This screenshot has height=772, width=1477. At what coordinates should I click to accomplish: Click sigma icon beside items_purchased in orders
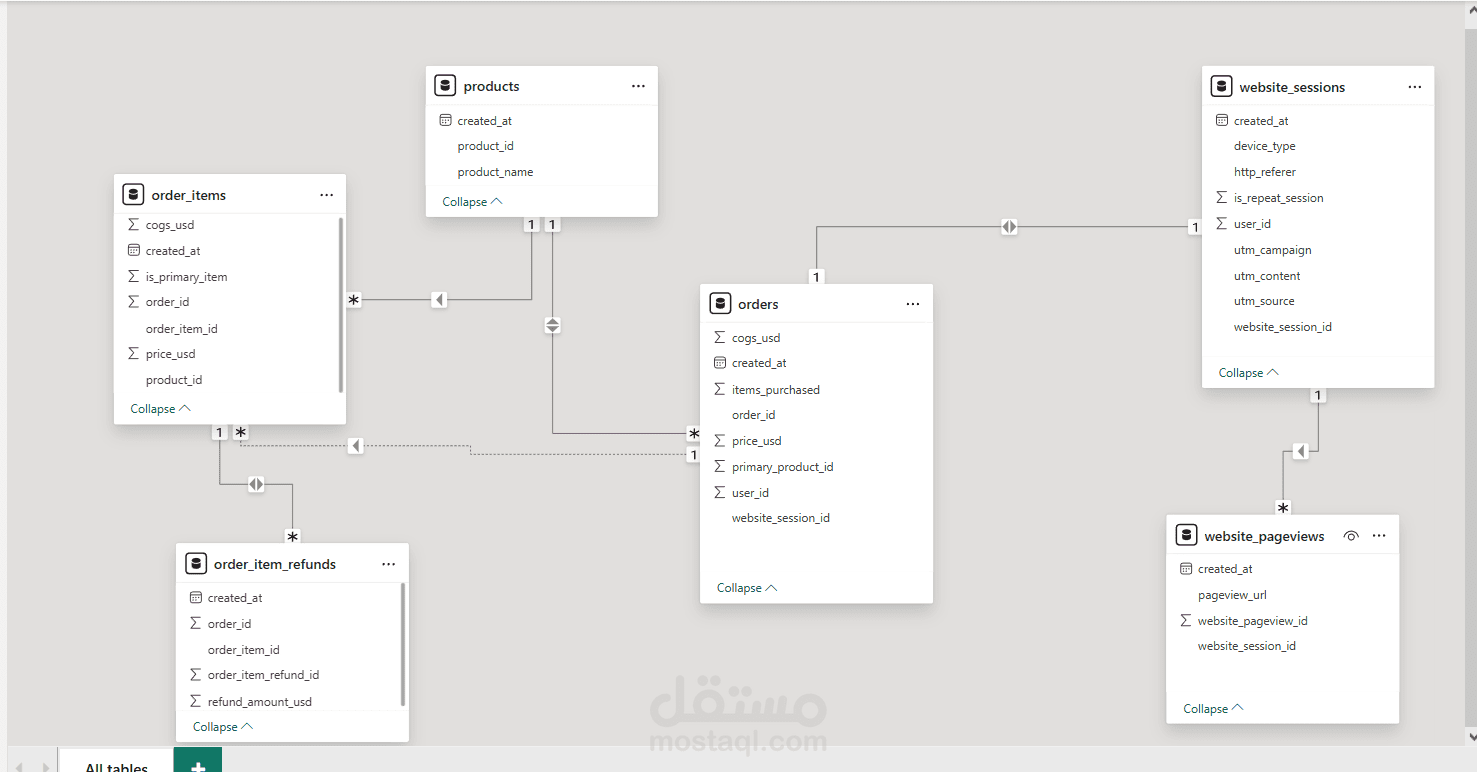720,389
